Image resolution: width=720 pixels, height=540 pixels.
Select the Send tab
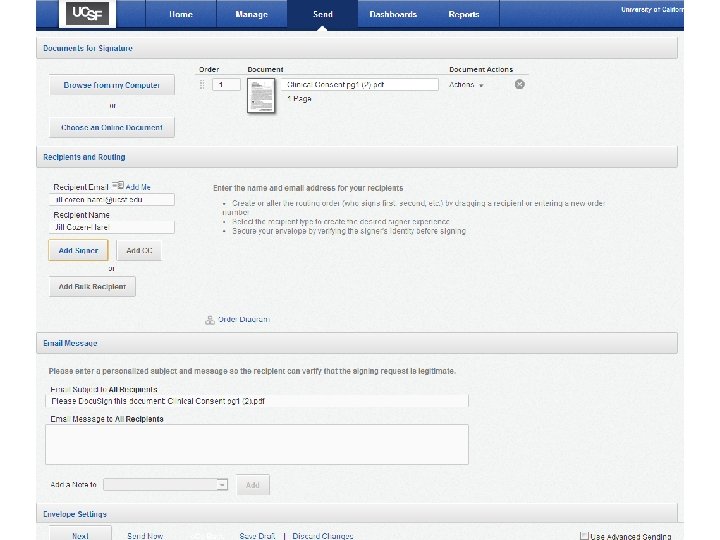pos(322,14)
